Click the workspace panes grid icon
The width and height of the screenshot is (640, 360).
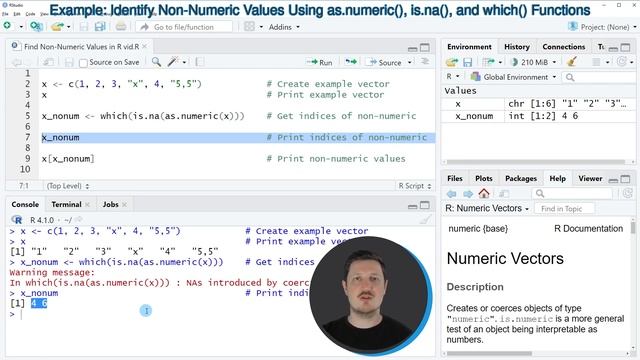[249, 27]
